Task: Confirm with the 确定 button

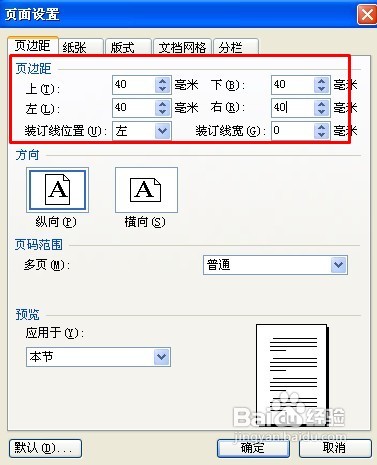Action: pos(253,448)
